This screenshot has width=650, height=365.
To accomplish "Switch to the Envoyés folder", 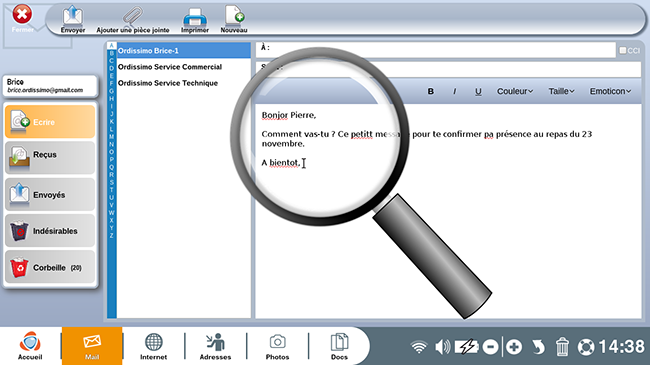I will (50, 194).
